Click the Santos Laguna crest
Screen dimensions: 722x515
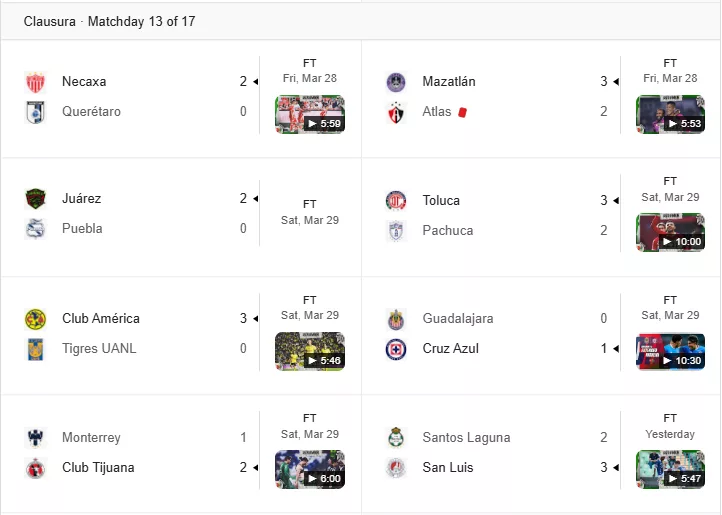click(x=396, y=438)
